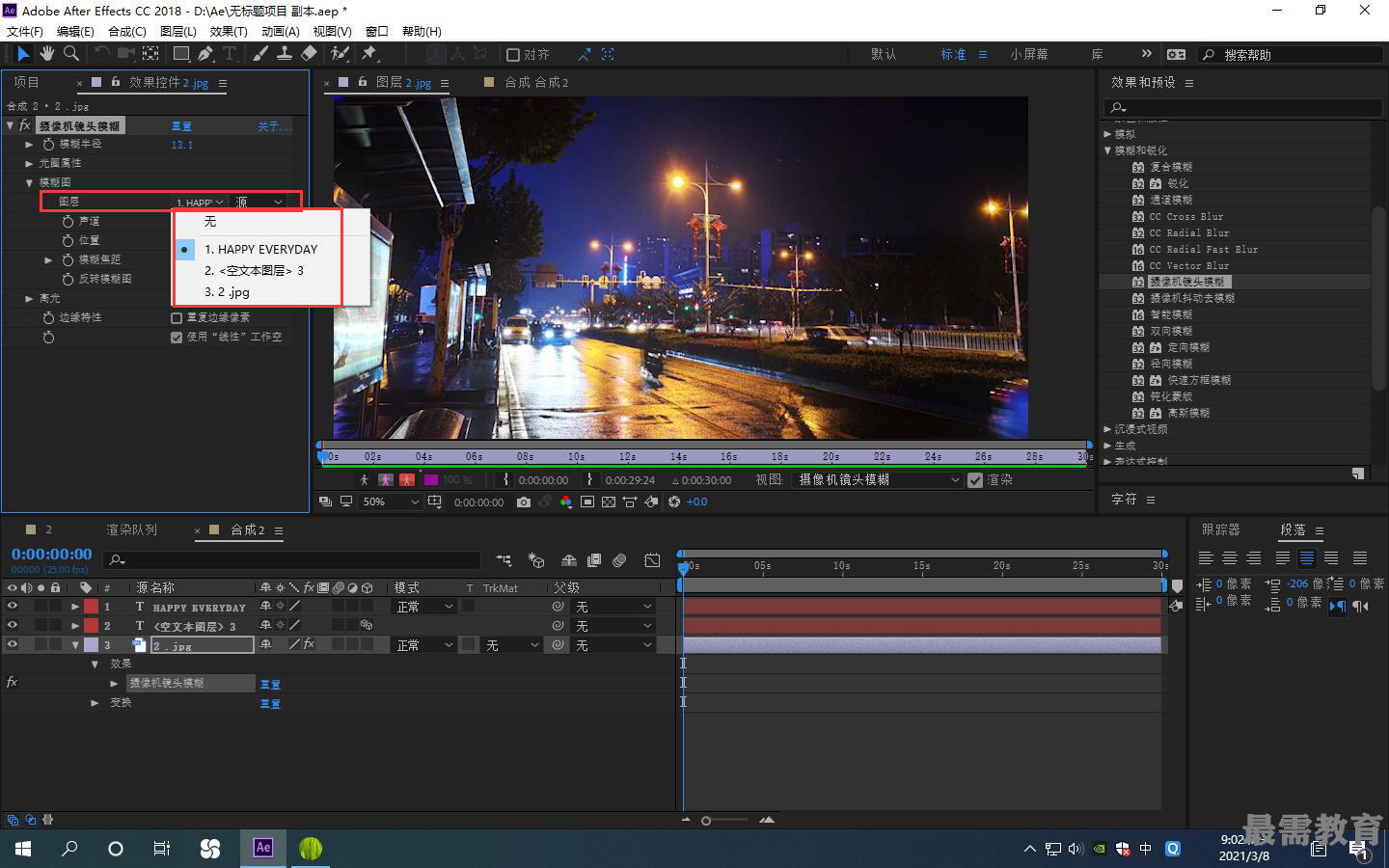
Task: Click the right-align text icon in paragraph panel
Action: point(1253,557)
